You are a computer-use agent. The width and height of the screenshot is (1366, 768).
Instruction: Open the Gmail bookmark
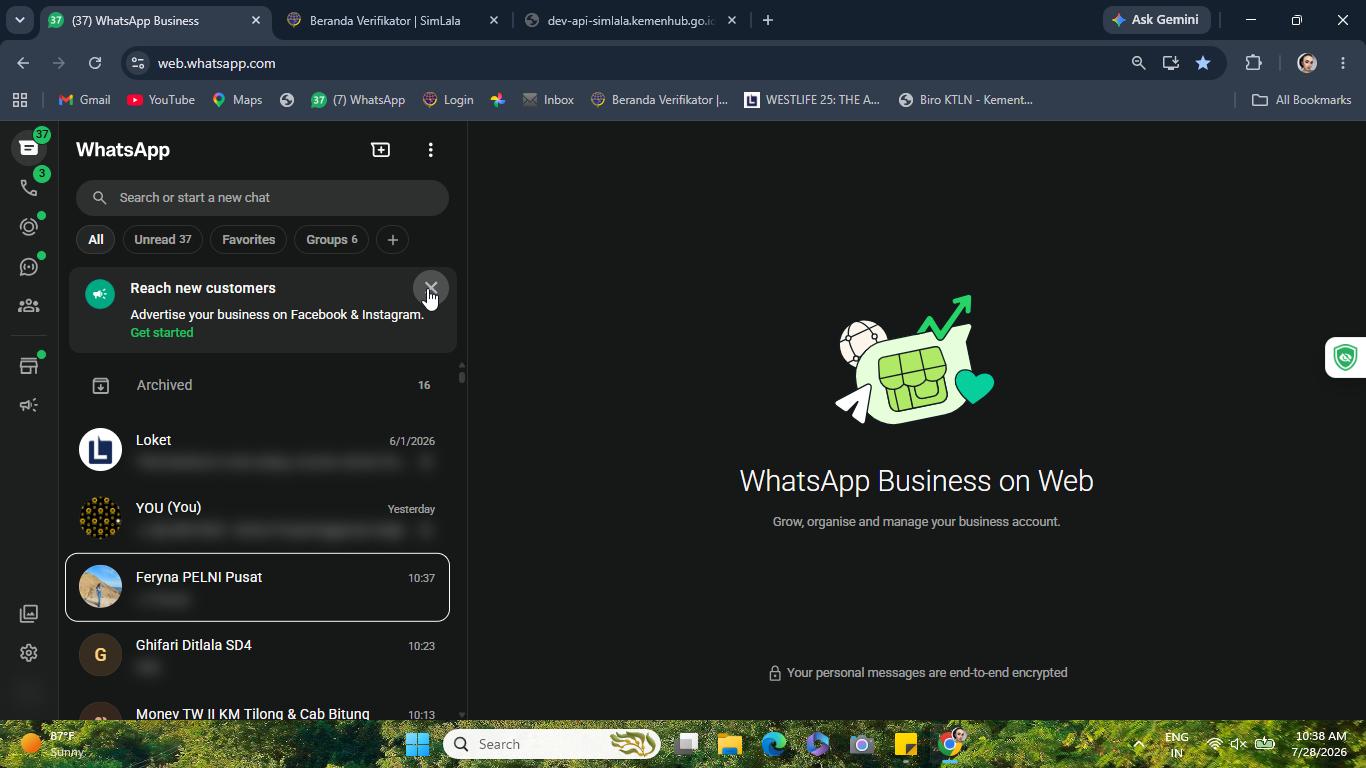(85, 100)
